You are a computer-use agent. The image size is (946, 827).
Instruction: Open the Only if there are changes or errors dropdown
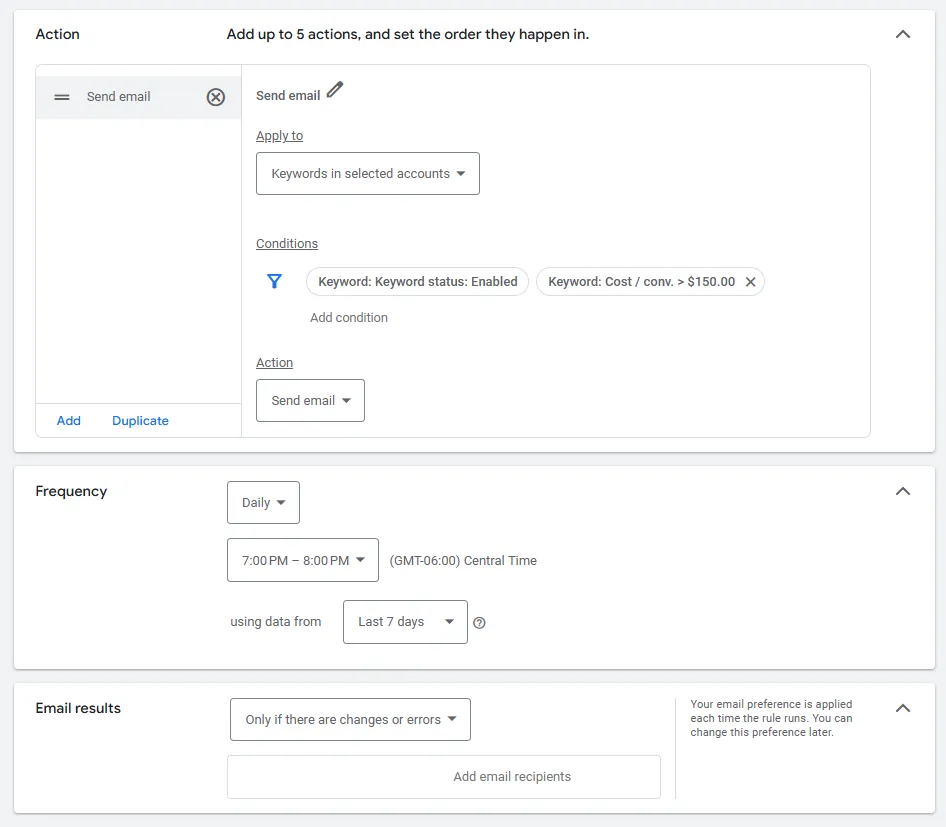coord(350,719)
